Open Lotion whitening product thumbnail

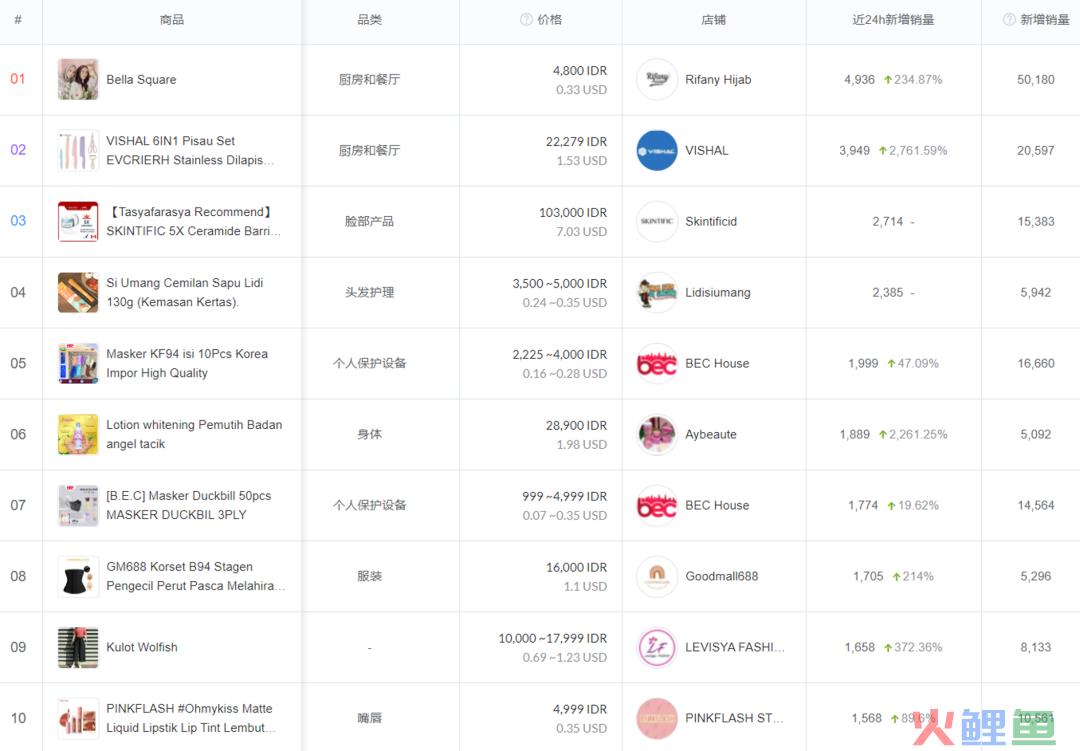click(78, 434)
